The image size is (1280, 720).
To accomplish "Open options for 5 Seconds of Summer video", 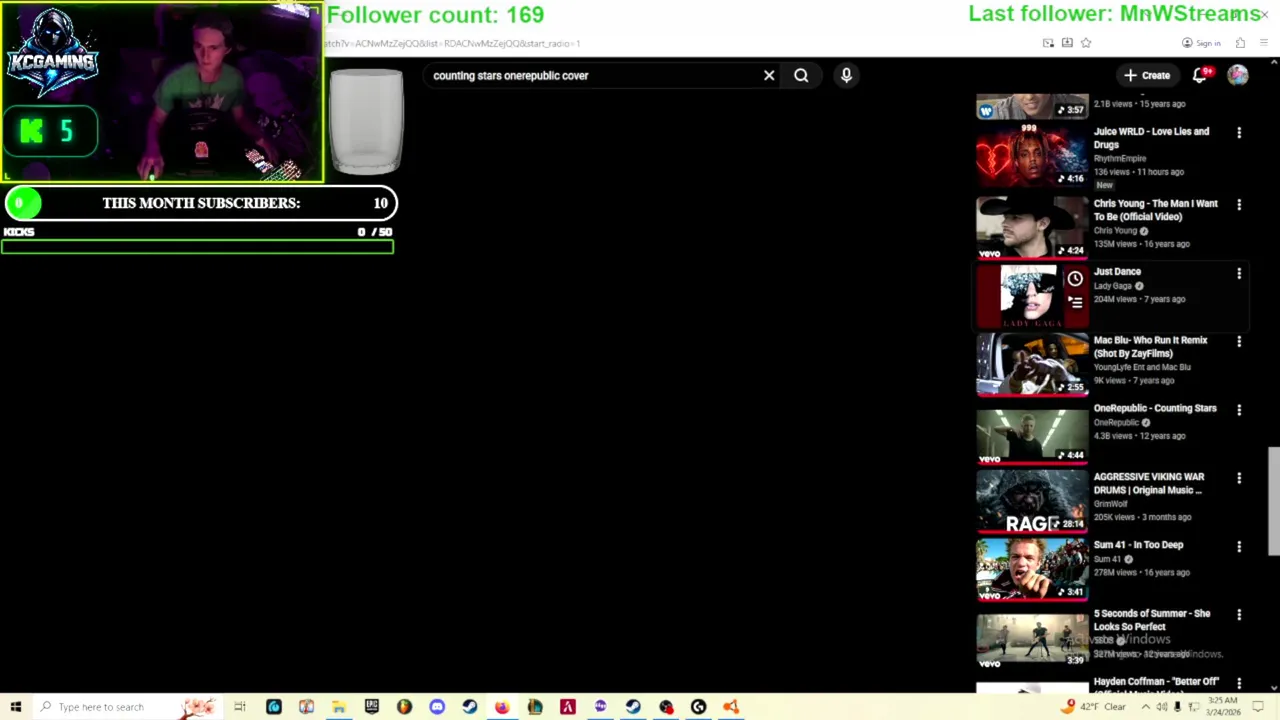I will pyautogui.click(x=1239, y=615).
